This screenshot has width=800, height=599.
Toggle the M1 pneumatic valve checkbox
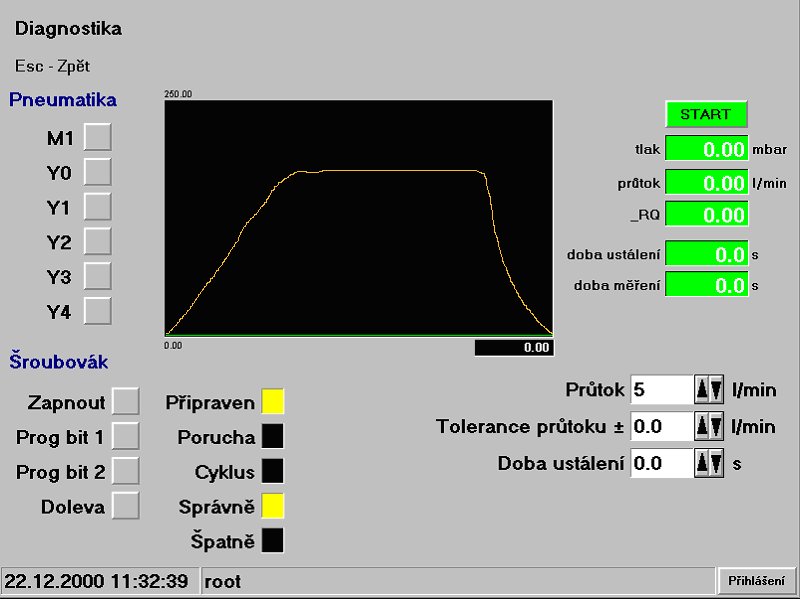97,138
